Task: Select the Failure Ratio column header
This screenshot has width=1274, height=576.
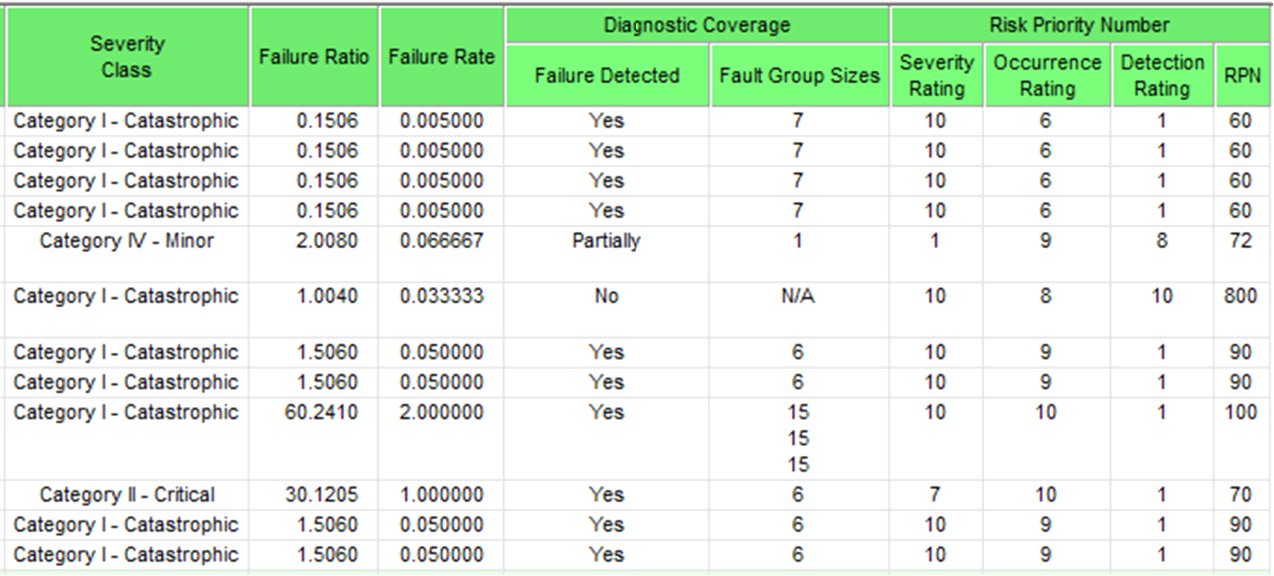Action: pos(314,57)
